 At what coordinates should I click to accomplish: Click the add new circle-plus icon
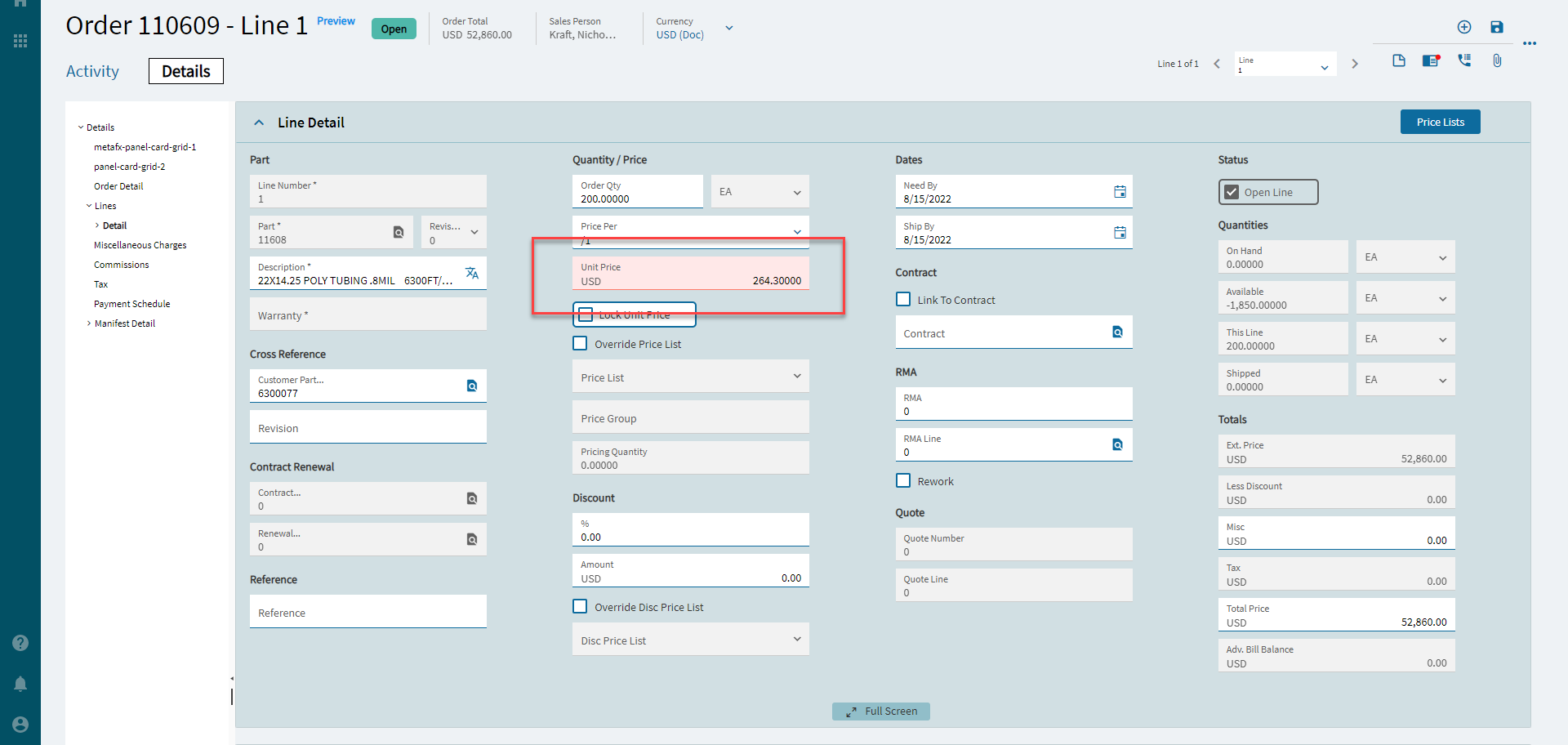1464,27
